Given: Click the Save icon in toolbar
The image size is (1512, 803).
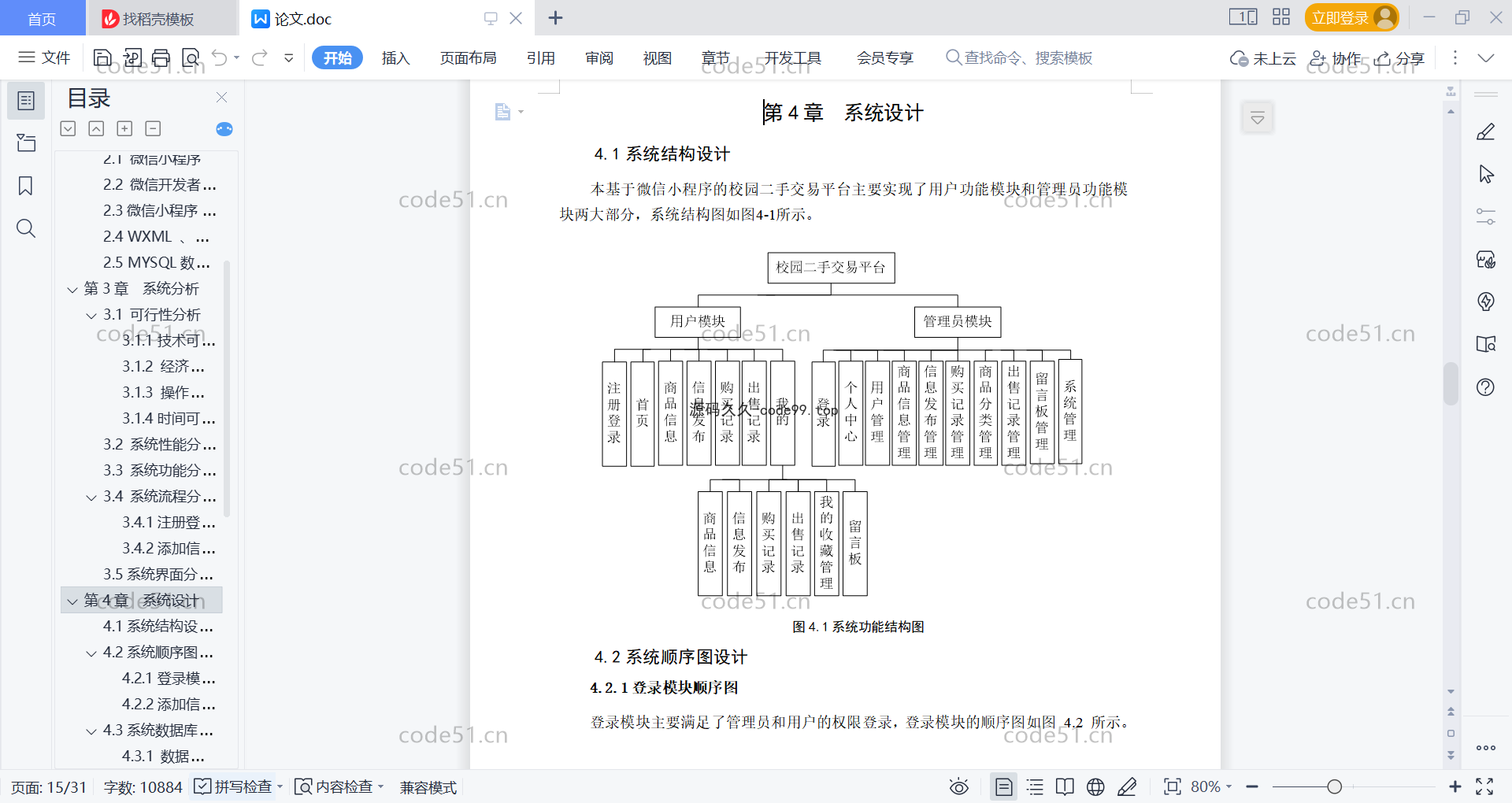Looking at the screenshot, I should [x=102, y=57].
